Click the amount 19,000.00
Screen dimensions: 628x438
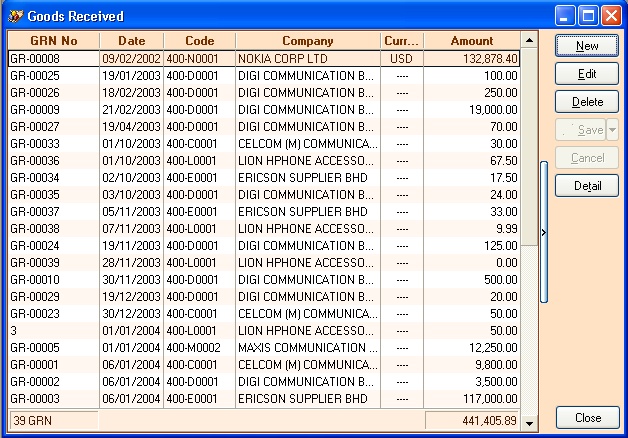493,110
